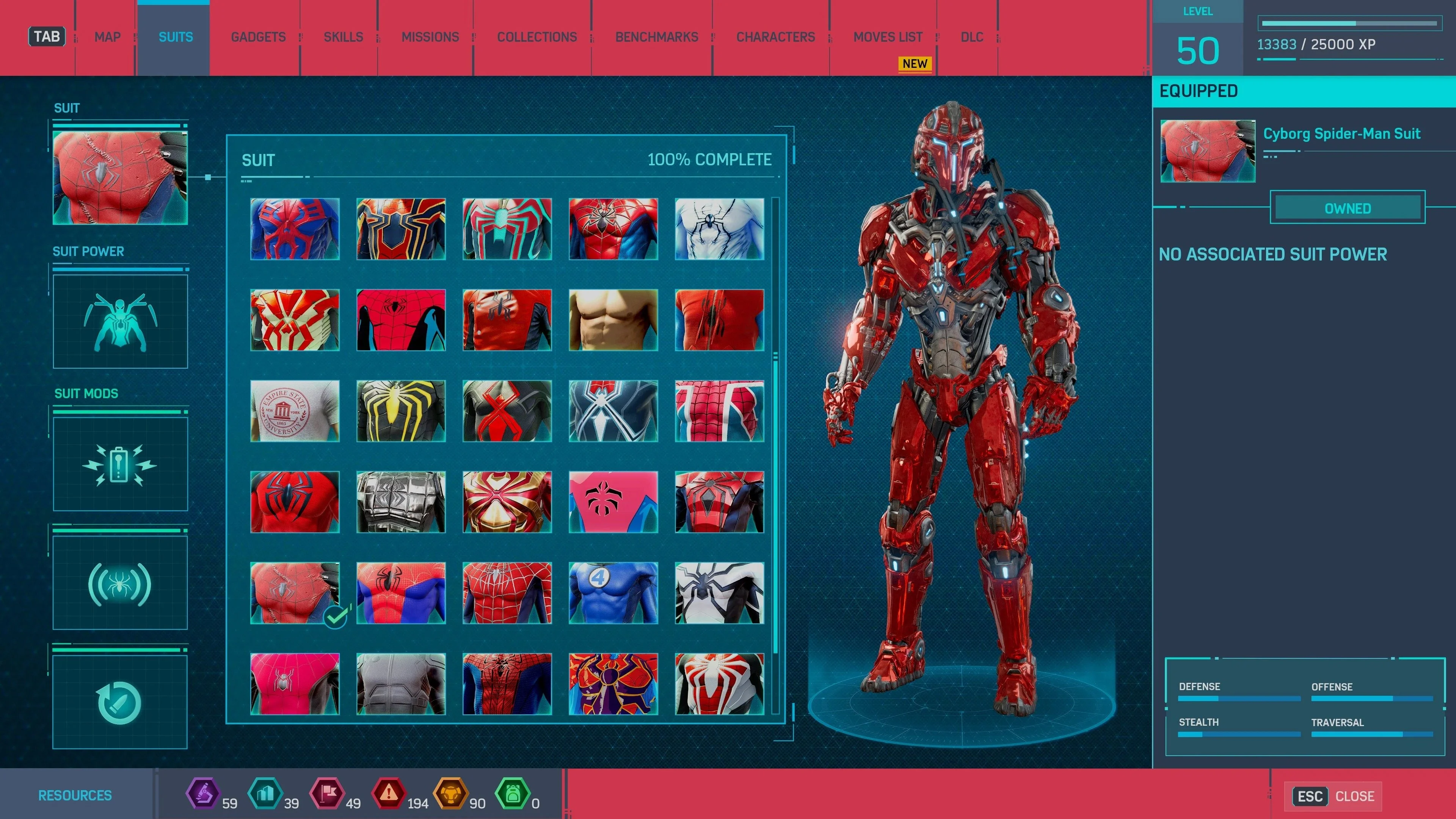Screen dimensions: 1456x819
Task: Open the Iron Arms suit power slot
Action: [120, 321]
